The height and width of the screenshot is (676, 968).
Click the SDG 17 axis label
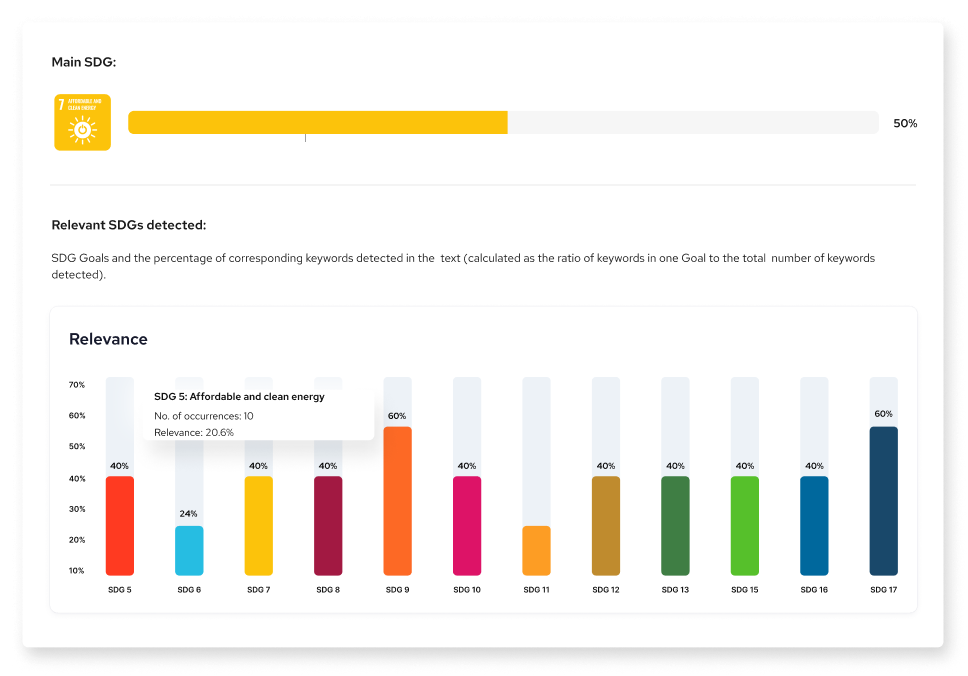click(x=884, y=590)
